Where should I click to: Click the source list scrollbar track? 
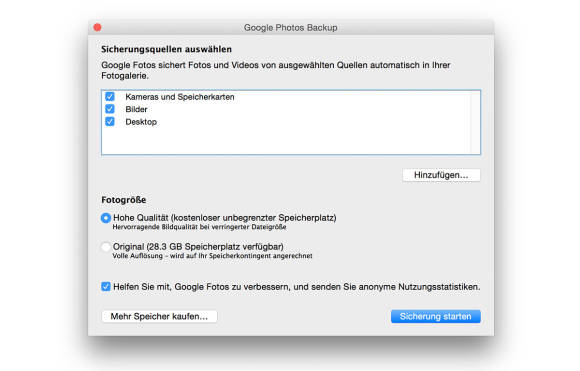coord(475,122)
